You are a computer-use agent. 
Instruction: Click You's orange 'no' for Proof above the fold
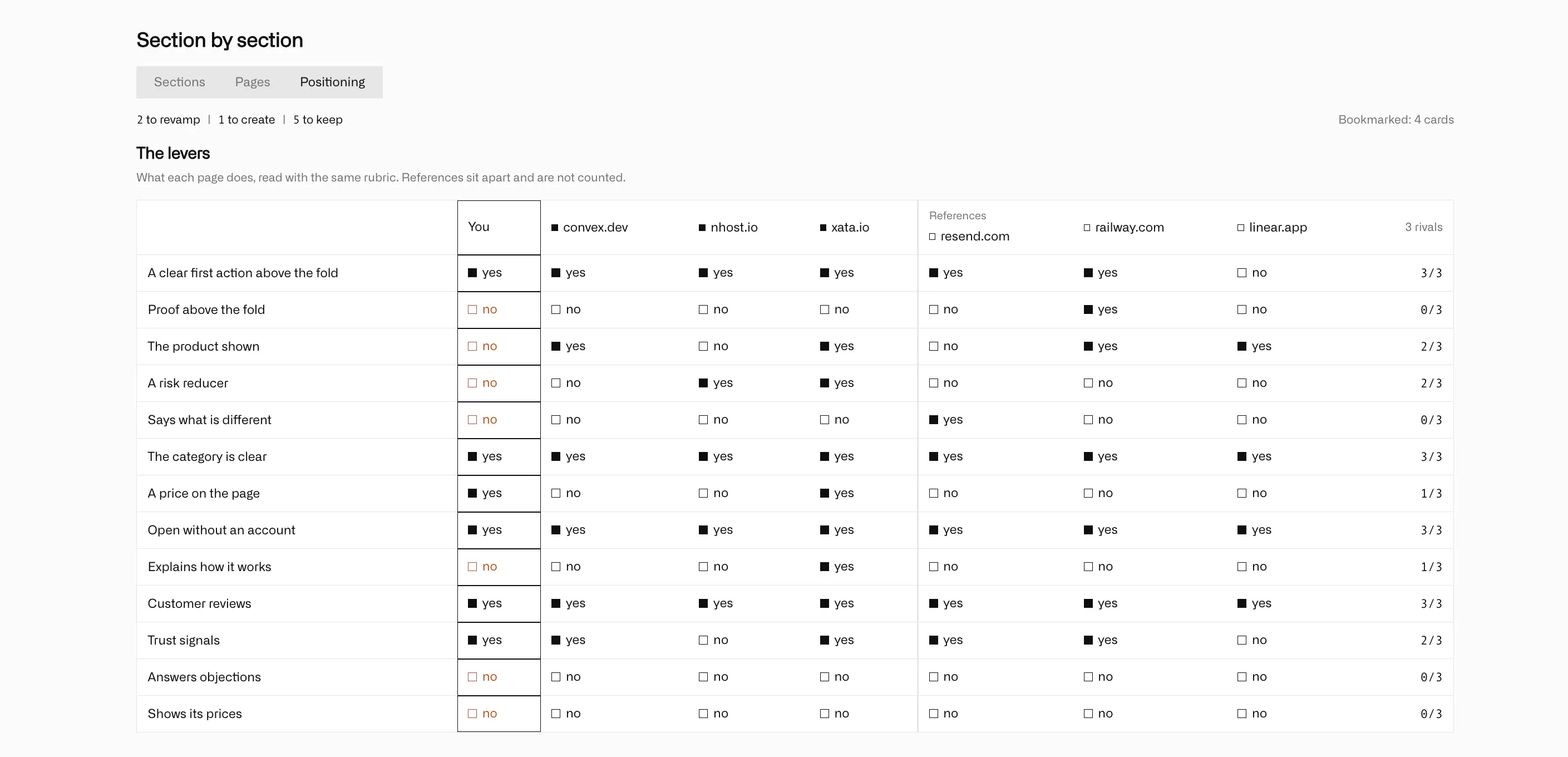(x=482, y=309)
